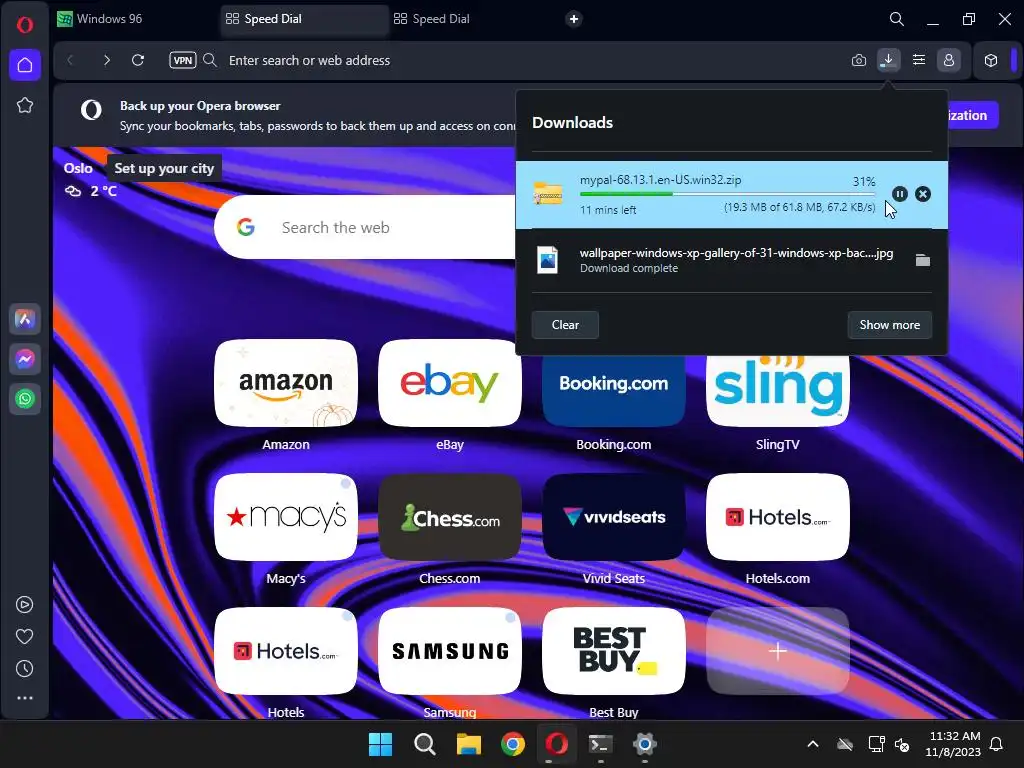The height and width of the screenshot is (768, 1024).
Task: Click Show more downloads button
Action: pyautogui.click(x=889, y=325)
